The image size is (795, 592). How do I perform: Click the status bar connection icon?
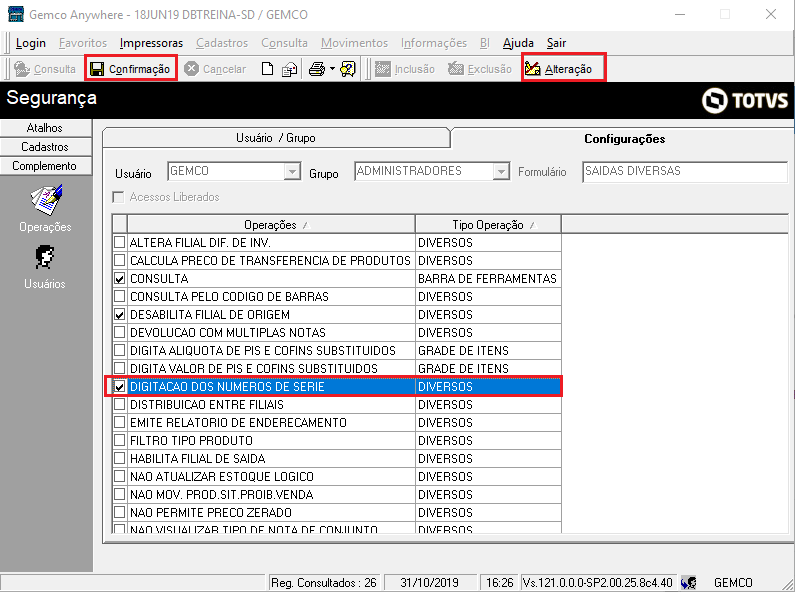689,583
